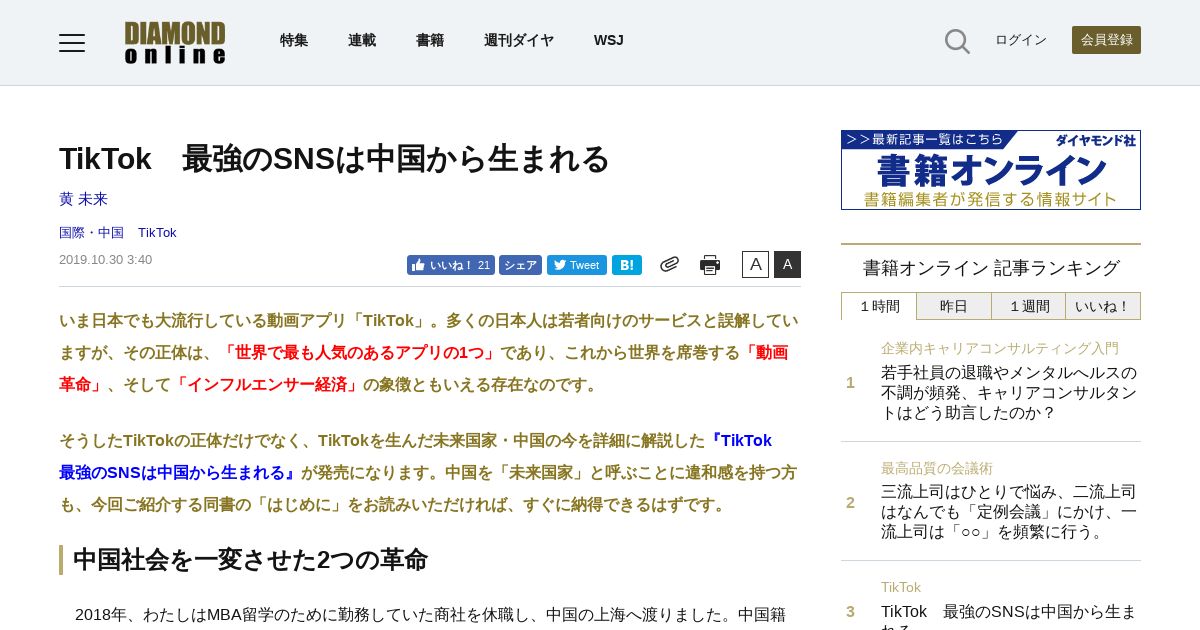Click the 会員登録 button

[x=1106, y=40]
